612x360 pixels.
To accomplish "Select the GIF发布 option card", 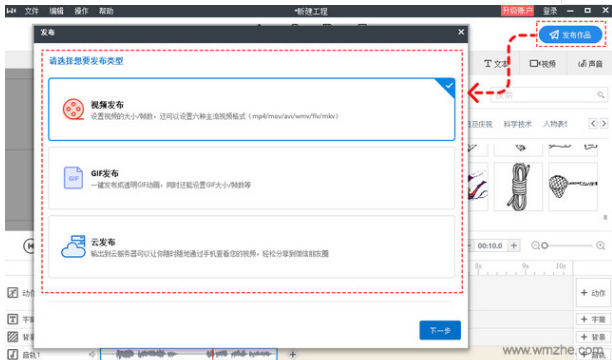I will click(x=252, y=178).
